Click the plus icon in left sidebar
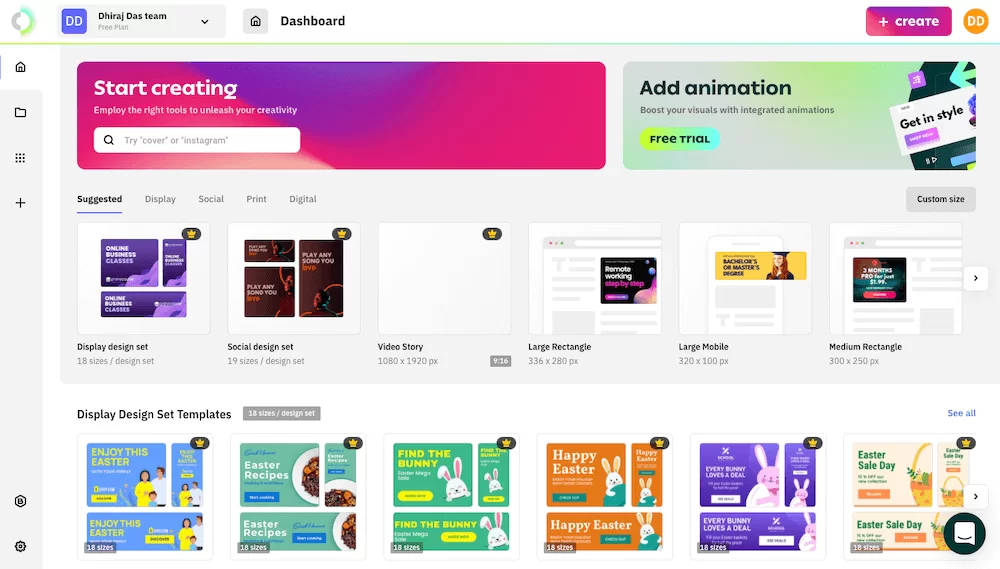 click(x=20, y=203)
